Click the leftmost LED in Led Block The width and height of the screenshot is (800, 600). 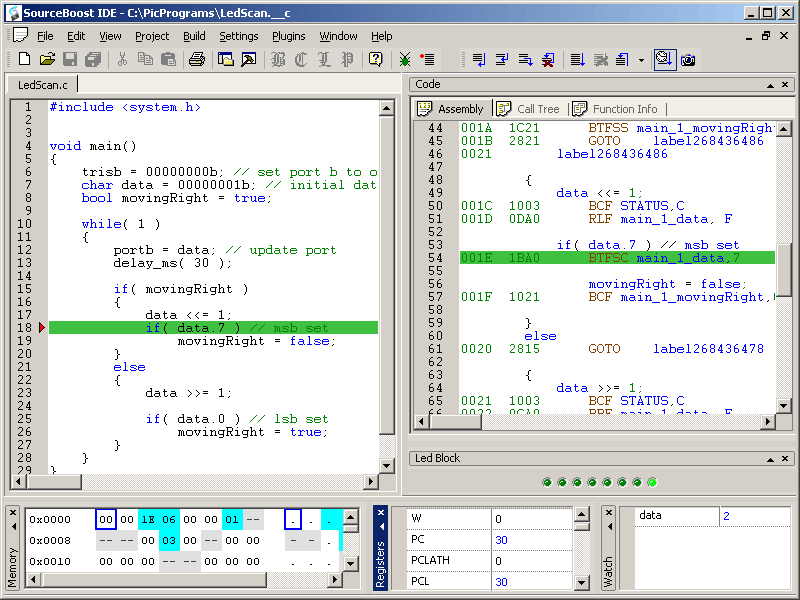pyautogui.click(x=547, y=482)
